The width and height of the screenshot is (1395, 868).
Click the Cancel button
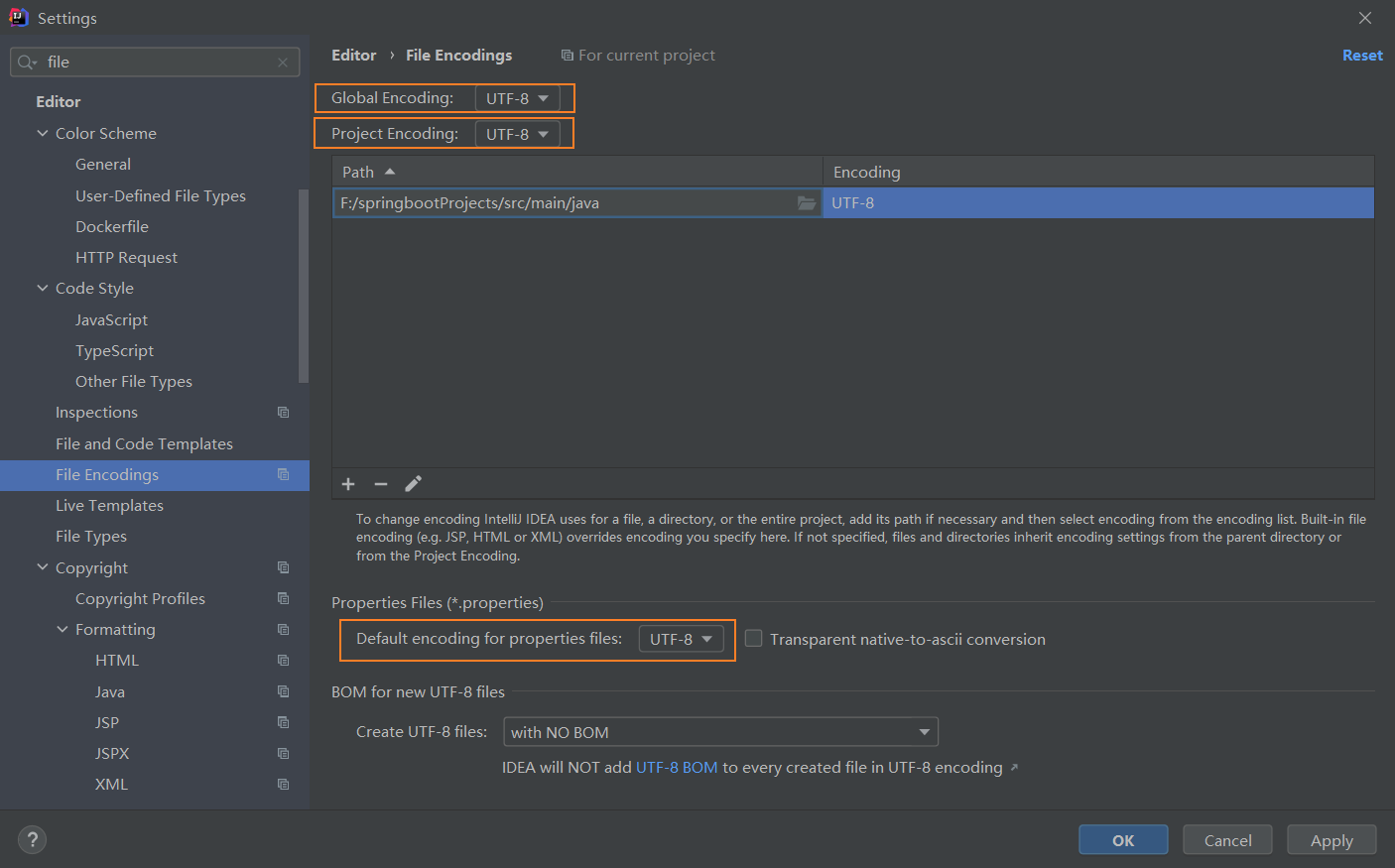tap(1228, 840)
